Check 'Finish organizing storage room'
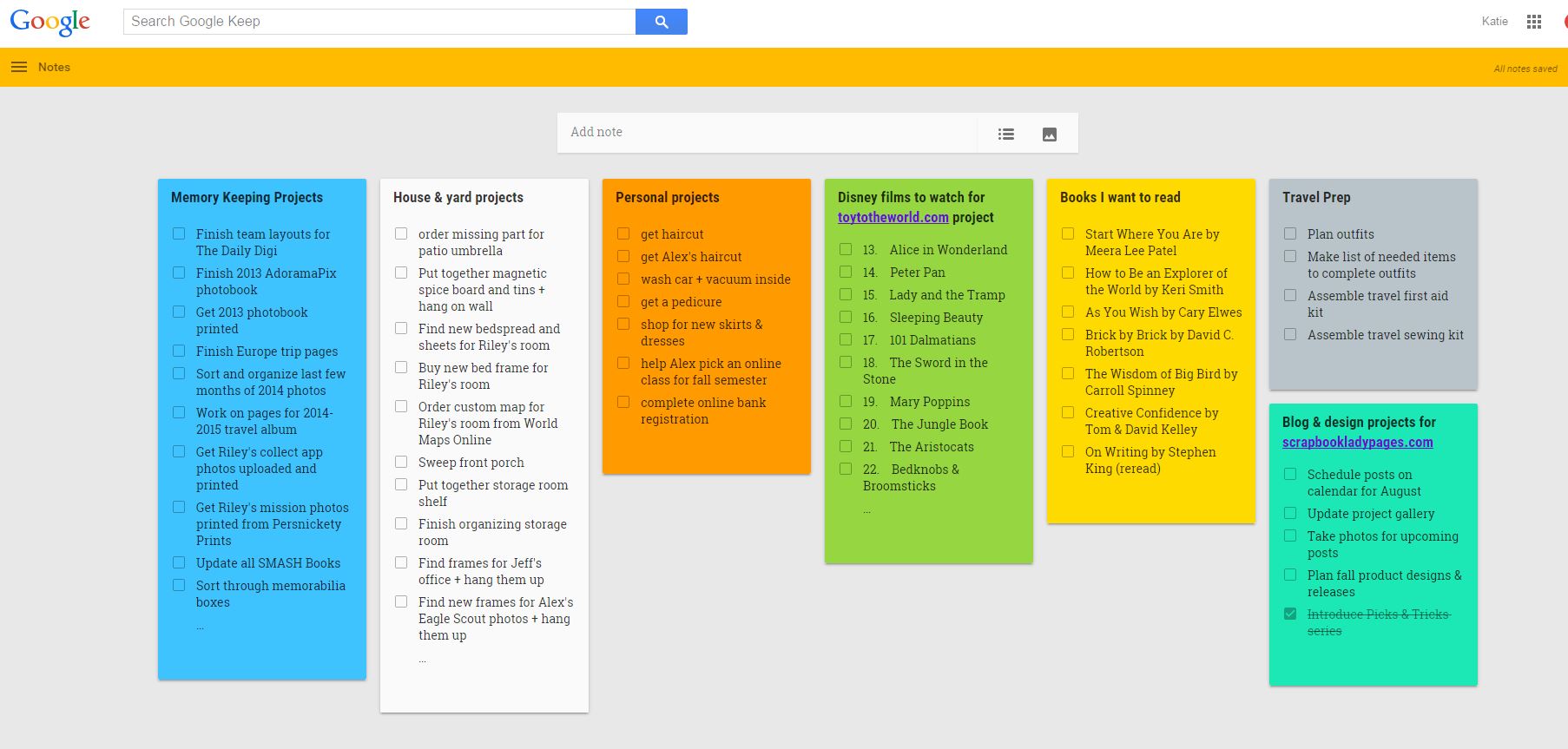1568x749 pixels. [401, 523]
